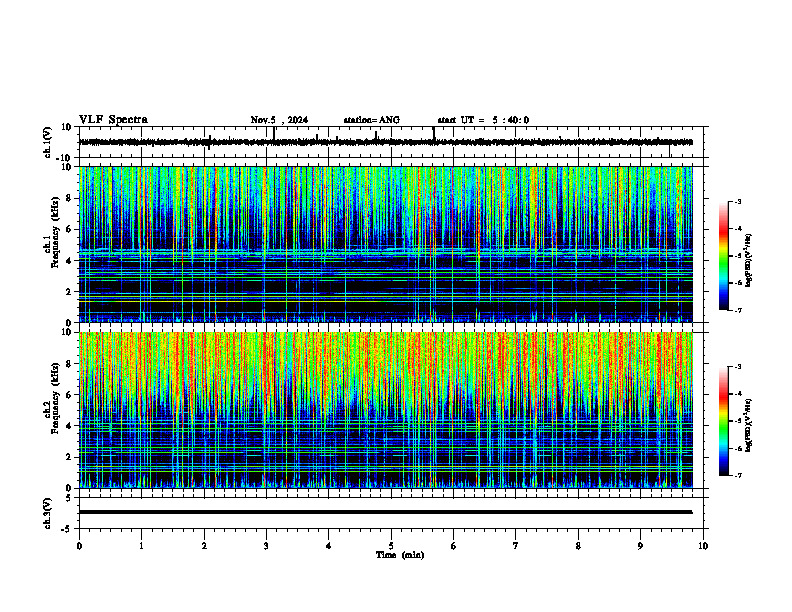Click the ch.2 Frequency (kHz) axis label
Viewport: 792px width, 612px height.
pyautogui.click(x=52, y=398)
